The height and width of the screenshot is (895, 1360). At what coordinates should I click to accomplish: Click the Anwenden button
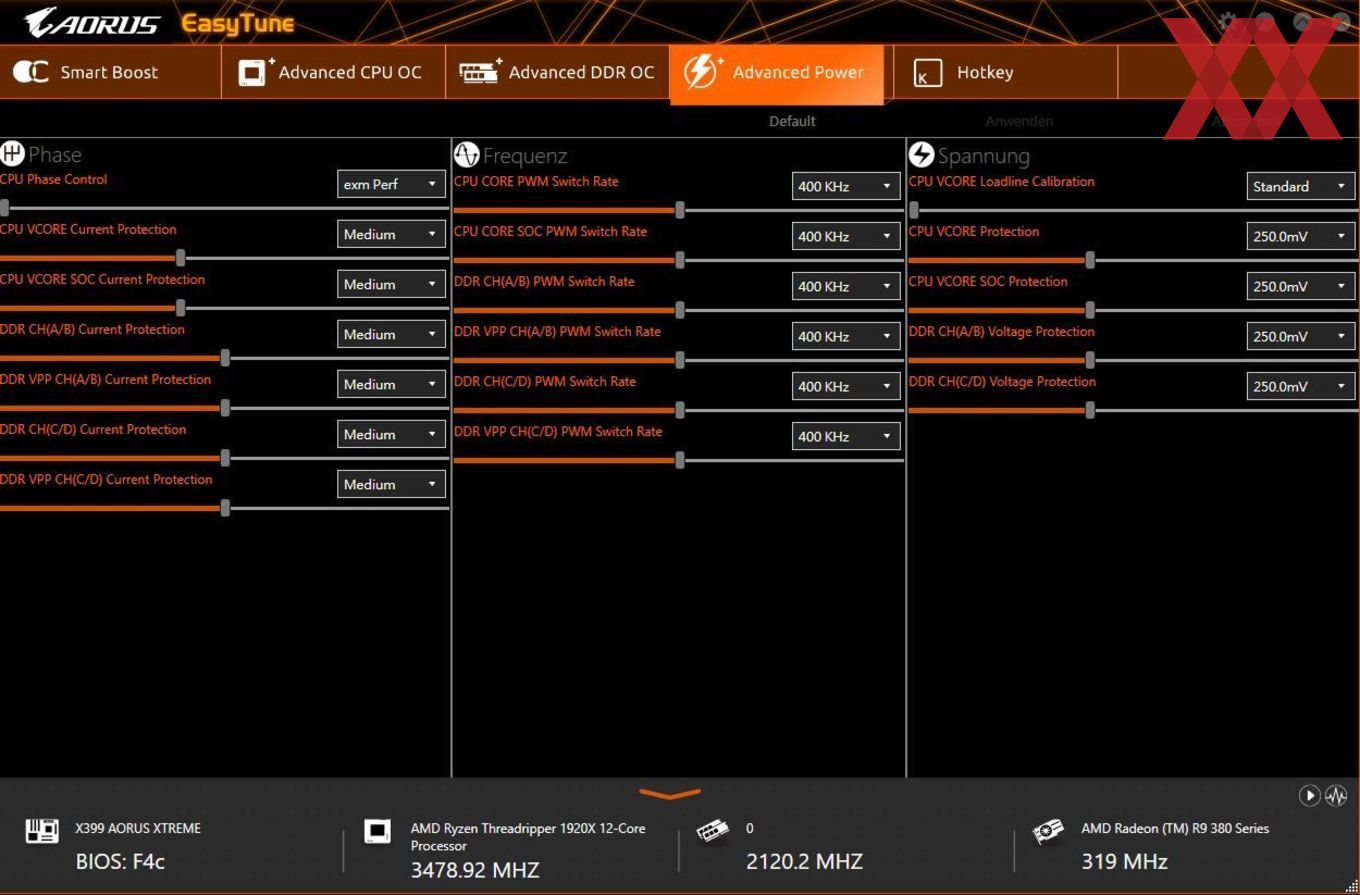(x=1019, y=121)
